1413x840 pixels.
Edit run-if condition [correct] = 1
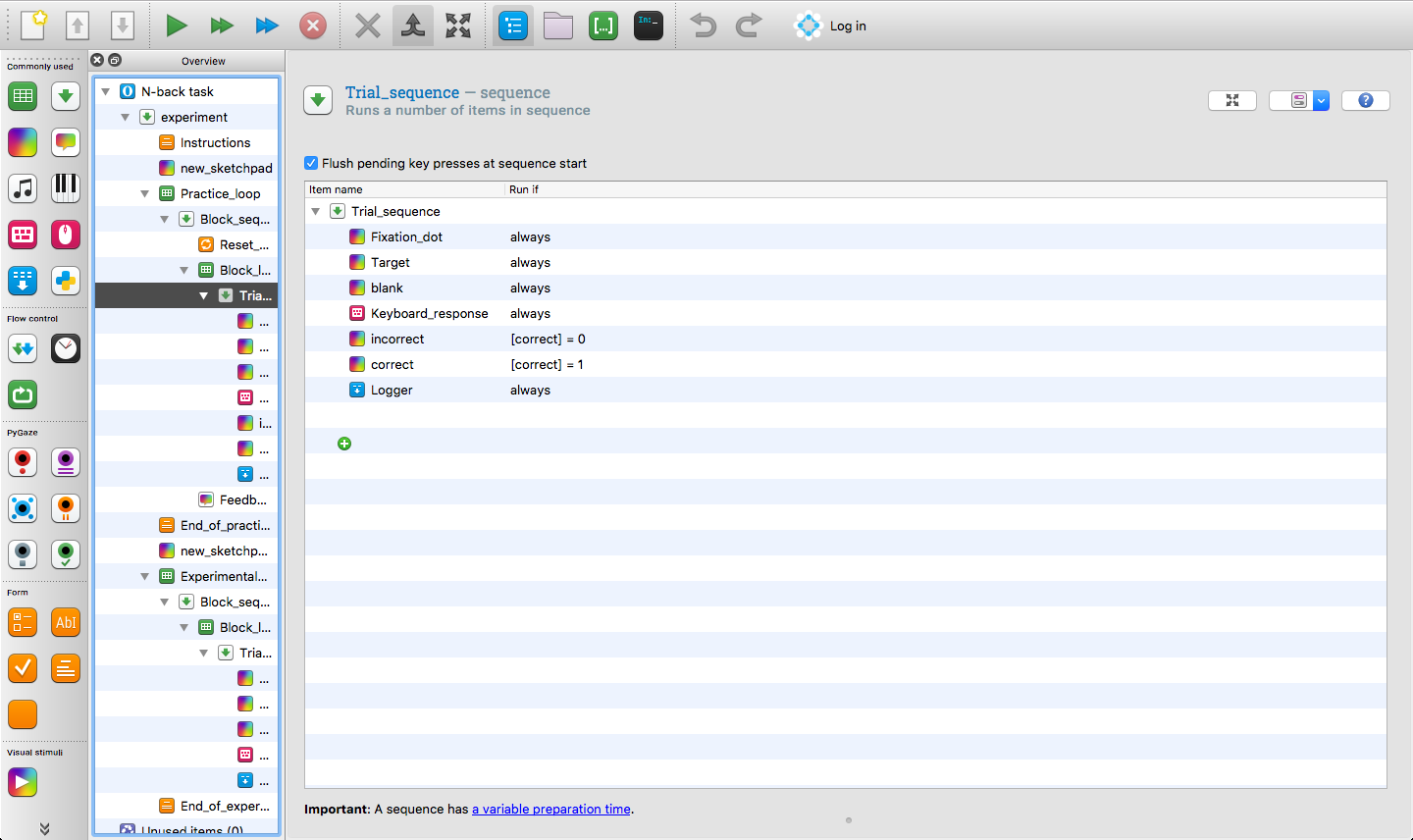coord(547,364)
